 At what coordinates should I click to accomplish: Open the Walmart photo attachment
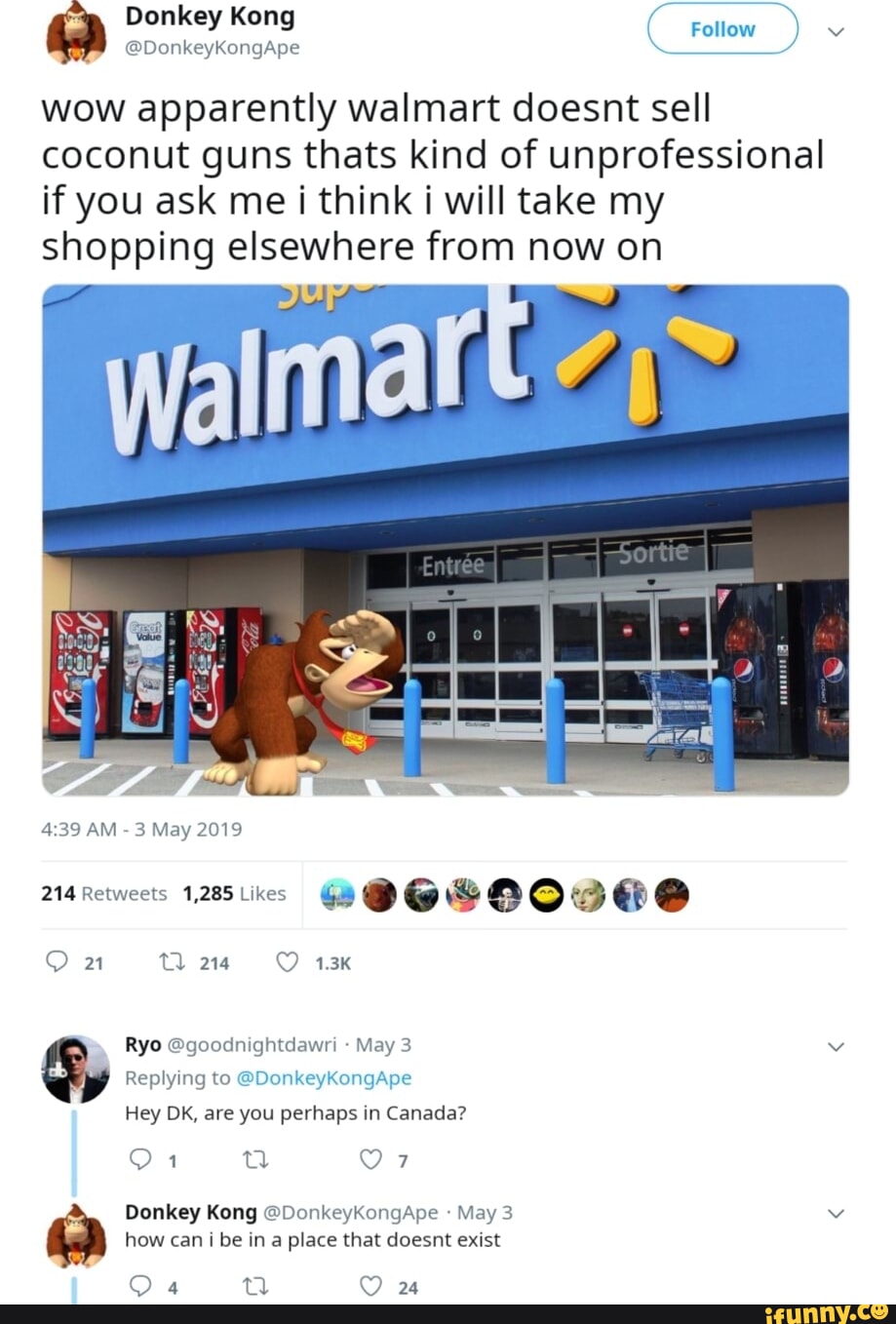pyautogui.click(x=446, y=540)
